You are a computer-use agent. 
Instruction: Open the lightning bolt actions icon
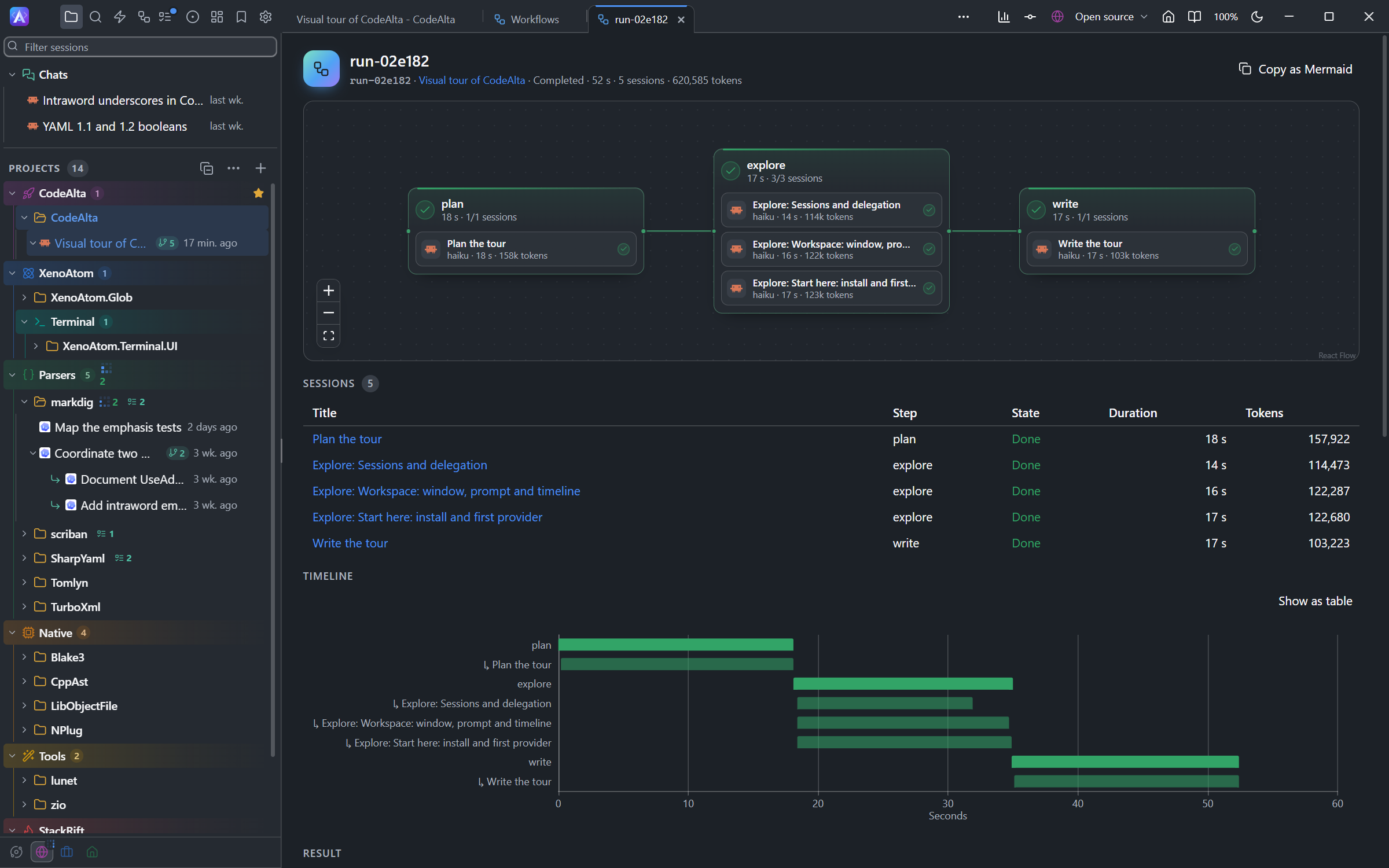coord(120,17)
